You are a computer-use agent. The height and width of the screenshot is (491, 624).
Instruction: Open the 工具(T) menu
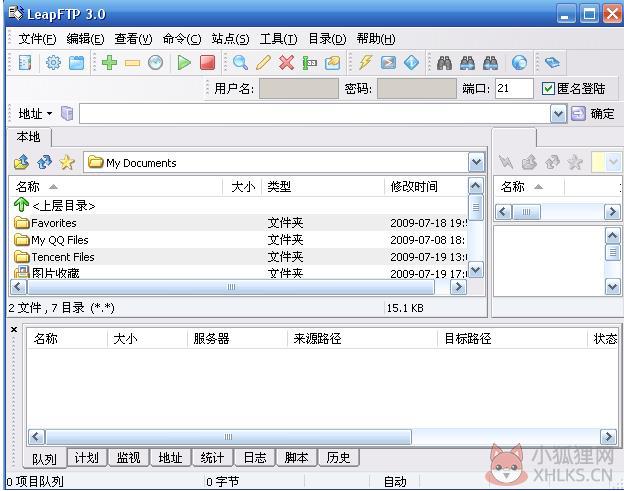279,39
